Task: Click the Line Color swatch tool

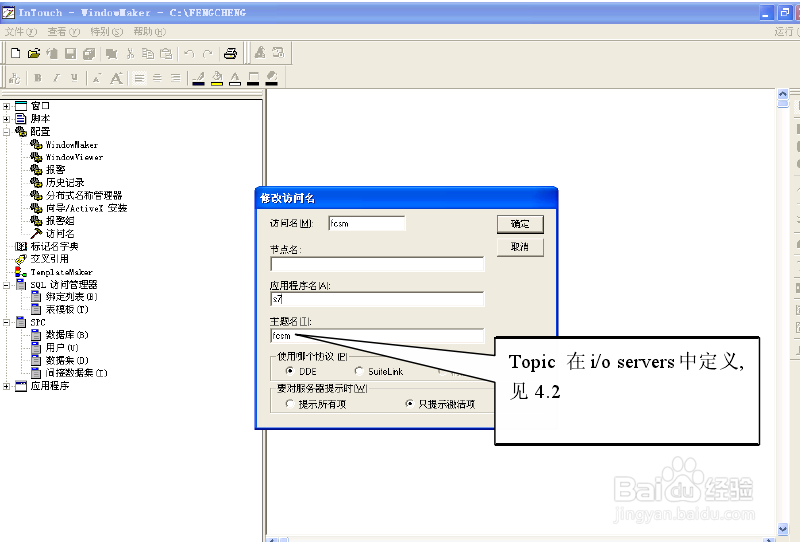Action: tap(198, 78)
